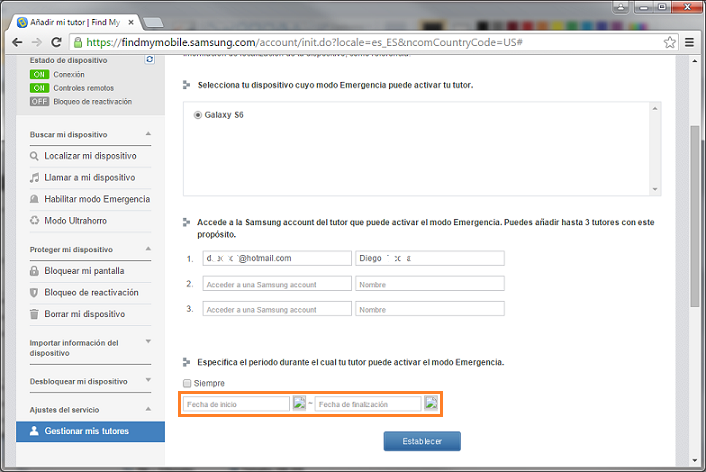The image size is (706, 472).
Task: Click the first tutor name field Diego
Action: tap(430, 258)
